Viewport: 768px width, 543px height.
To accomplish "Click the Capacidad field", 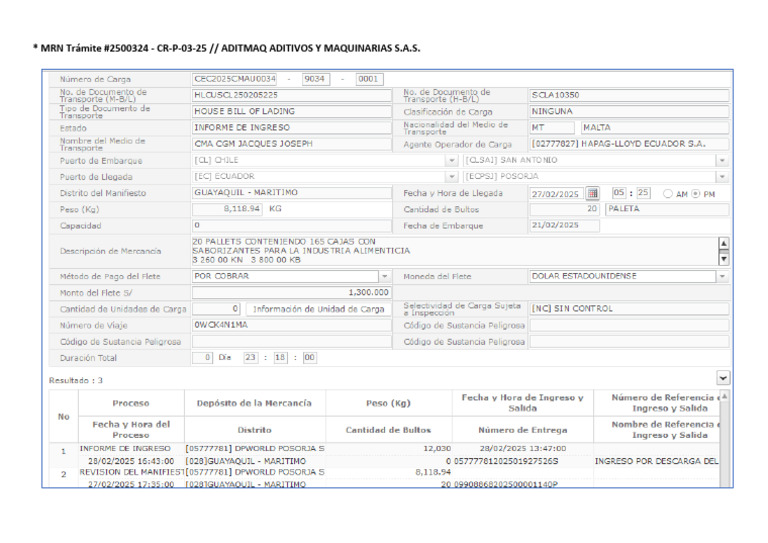I will pyautogui.click(x=291, y=225).
